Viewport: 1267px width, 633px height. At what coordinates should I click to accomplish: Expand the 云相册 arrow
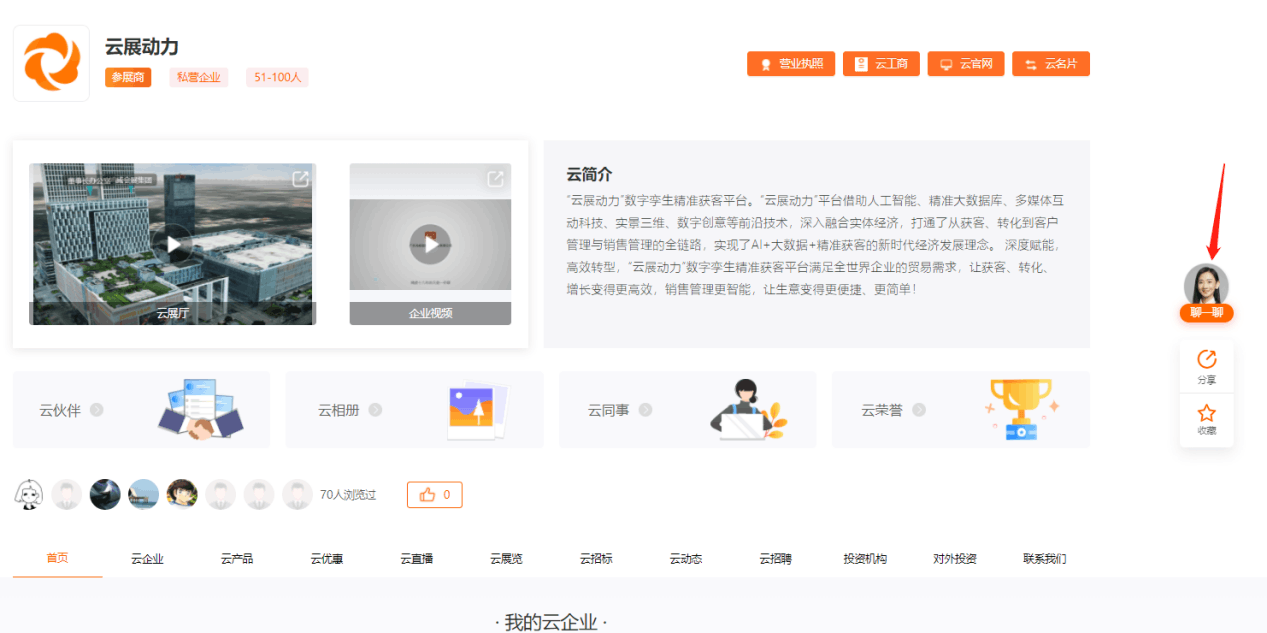click(x=375, y=410)
